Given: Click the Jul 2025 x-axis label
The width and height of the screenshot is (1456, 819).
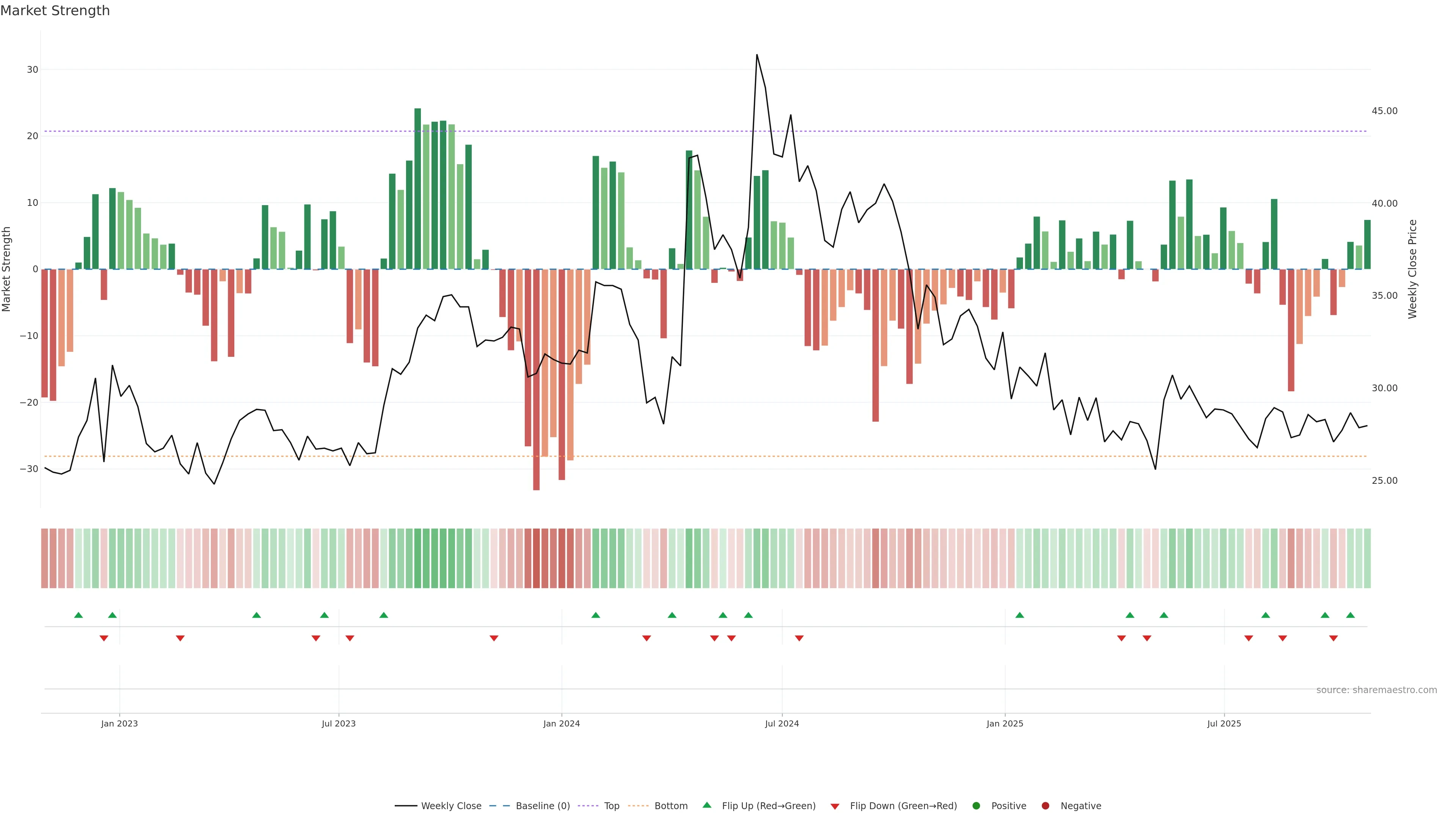Looking at the screenshot, I should click(1224, 723).
